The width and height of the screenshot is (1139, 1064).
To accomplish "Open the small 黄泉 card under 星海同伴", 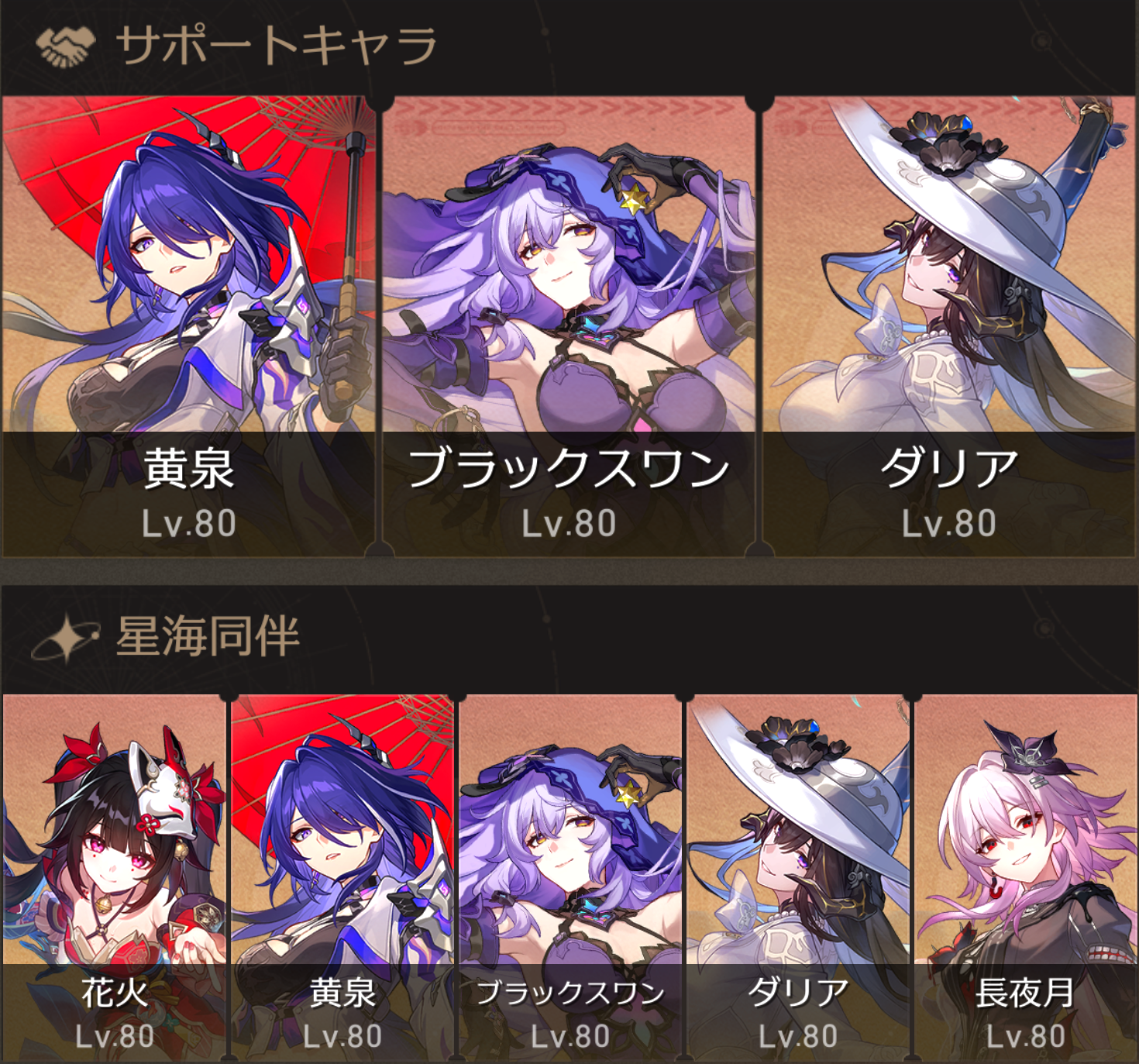I will click(x=342, y=877).
